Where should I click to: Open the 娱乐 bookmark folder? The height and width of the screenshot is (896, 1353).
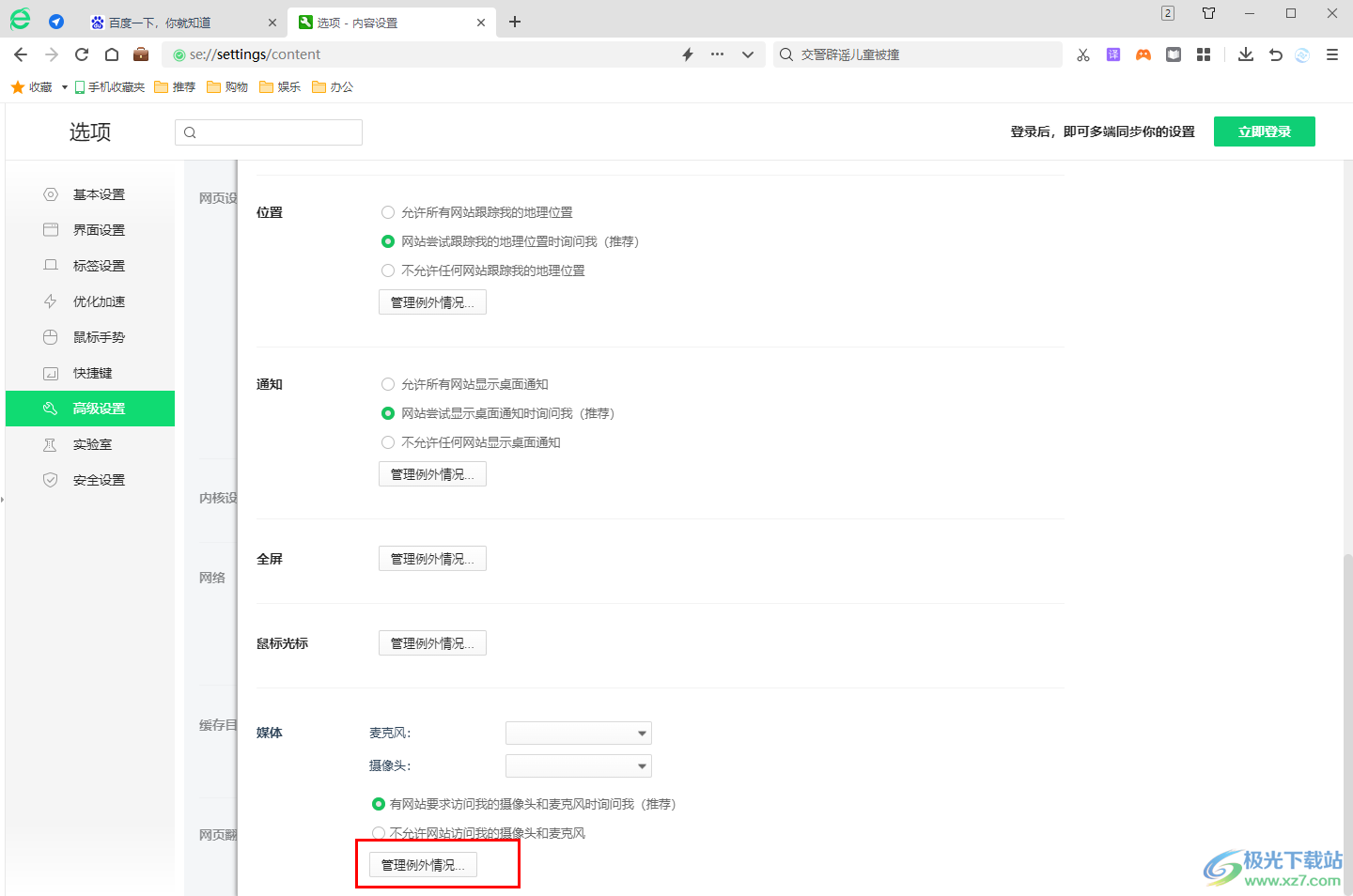click(280, 86)
